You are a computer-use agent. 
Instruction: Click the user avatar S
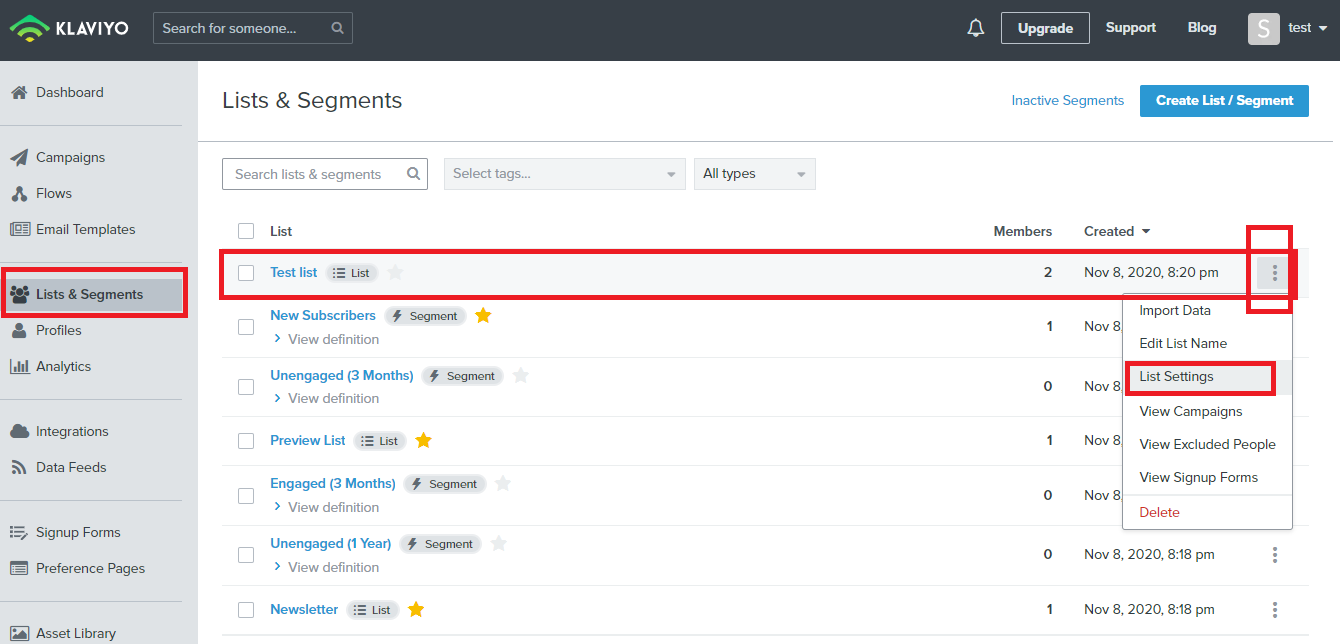1264,28
